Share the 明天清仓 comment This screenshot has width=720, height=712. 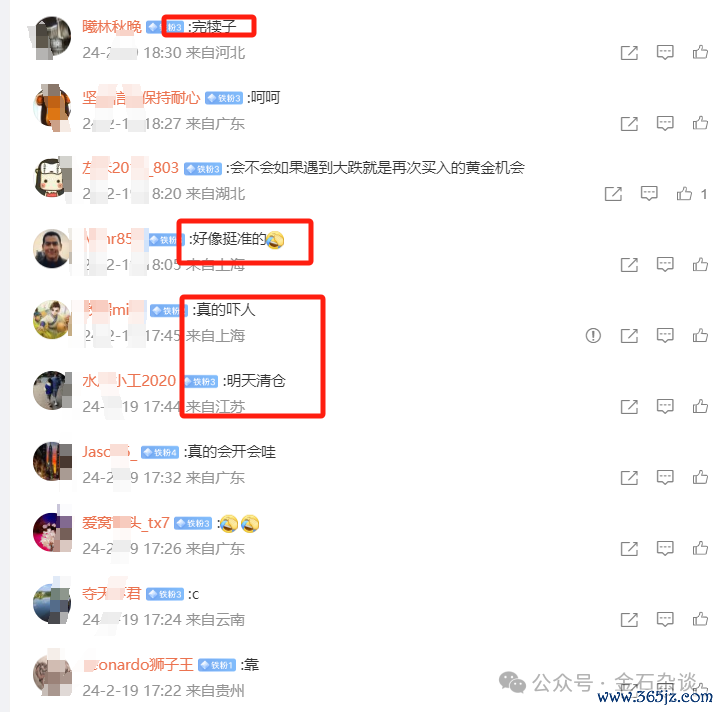pos(629,407)
